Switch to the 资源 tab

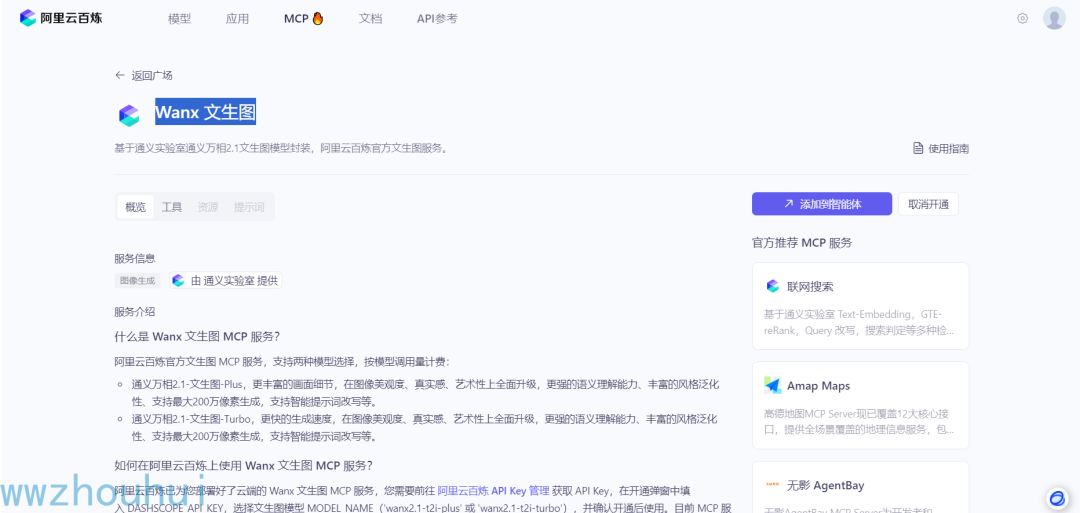click(208, 207)
